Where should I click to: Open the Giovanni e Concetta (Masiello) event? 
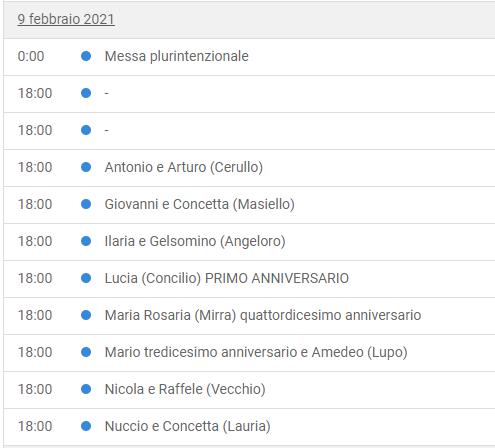pyautogui.click(x=200, y=204)
